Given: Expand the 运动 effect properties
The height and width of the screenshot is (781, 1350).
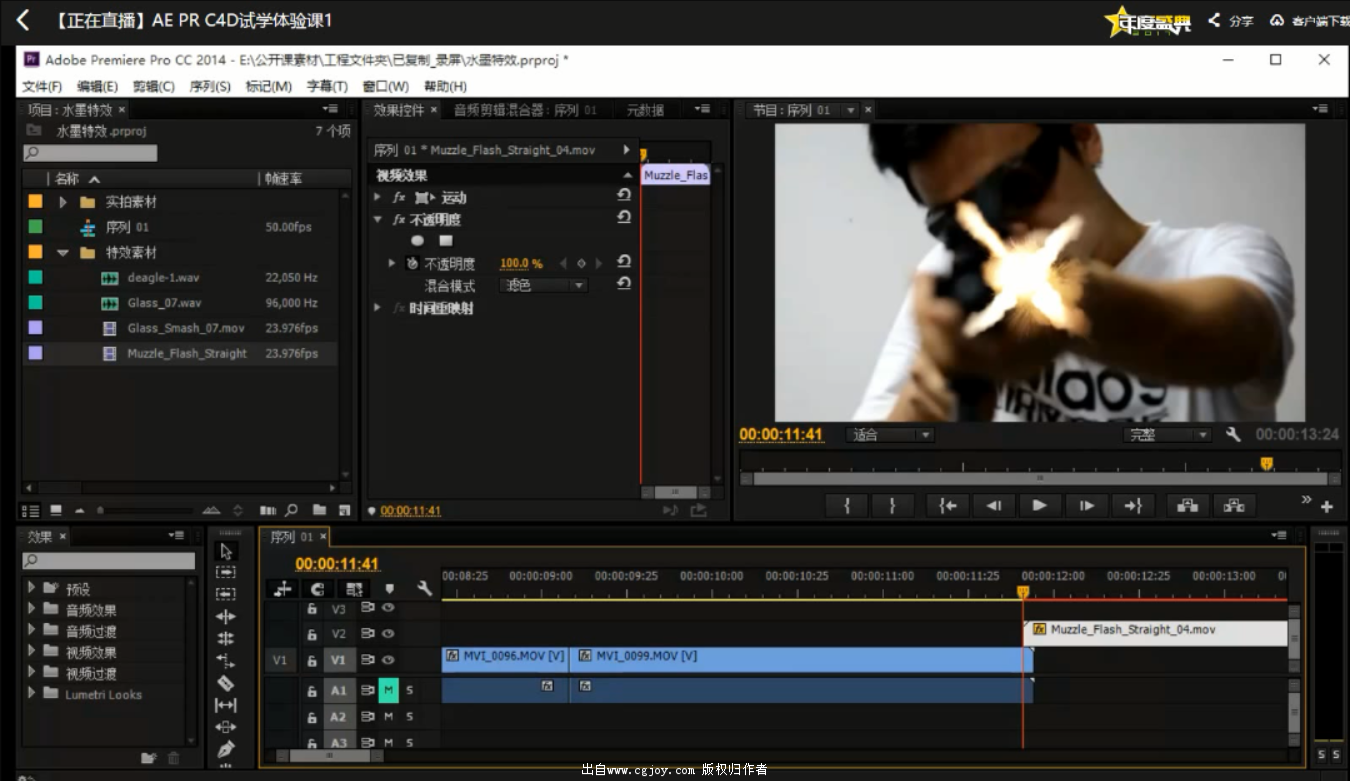Looking at the screenshot, I should coord(378,198).
